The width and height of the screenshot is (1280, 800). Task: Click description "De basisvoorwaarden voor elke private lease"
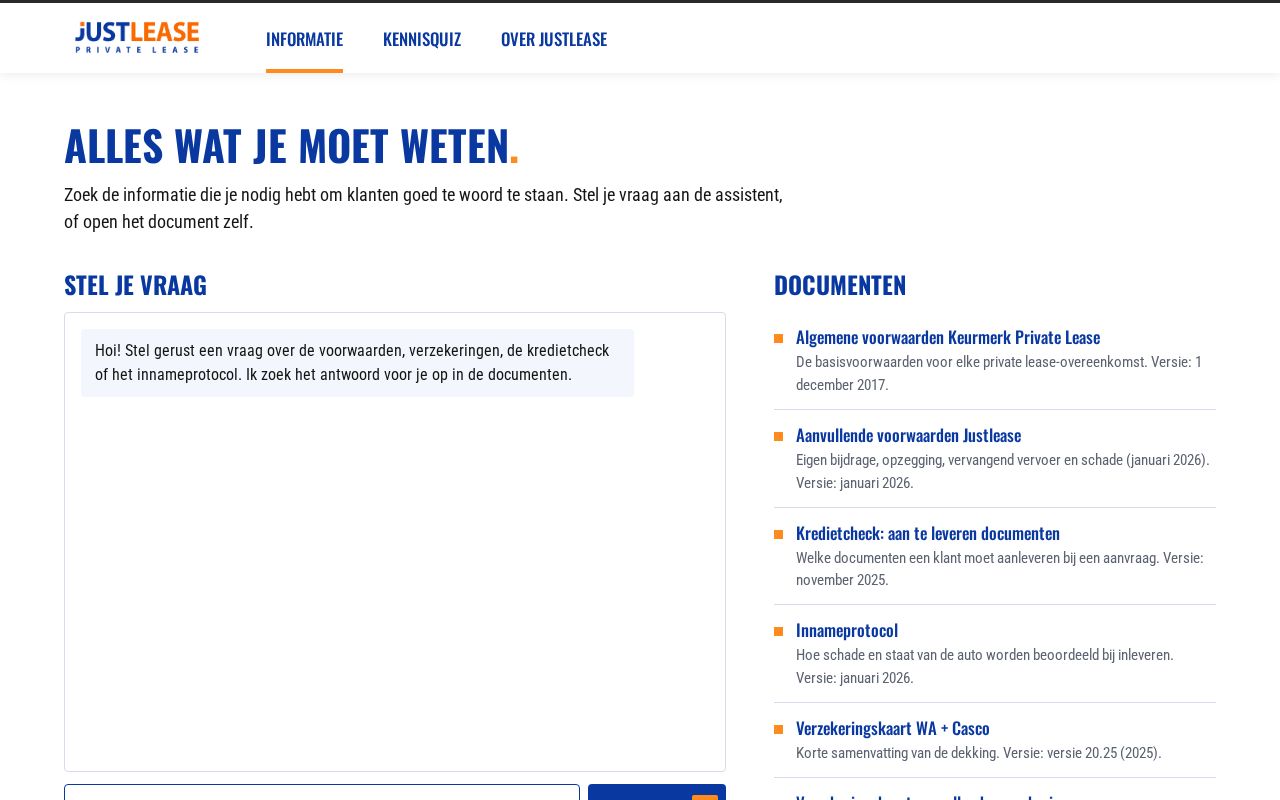click(x=999, y=373)
